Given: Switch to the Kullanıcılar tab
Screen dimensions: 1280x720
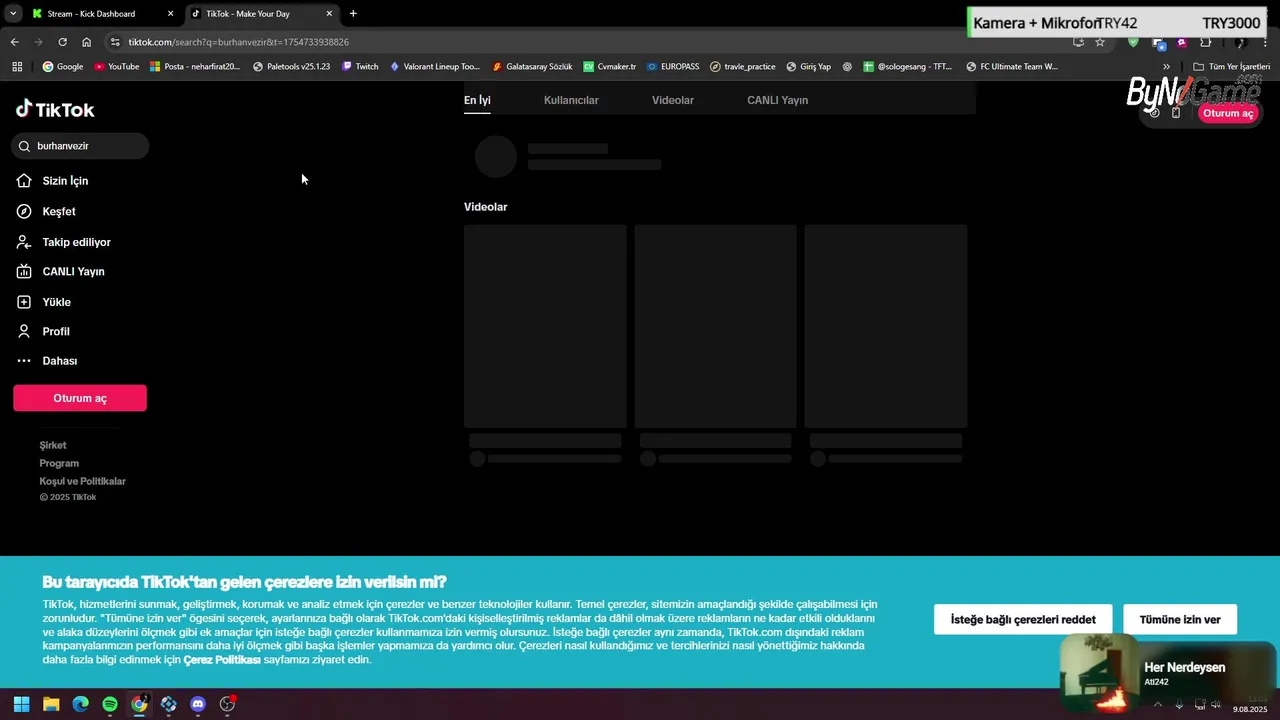Looking at the screenshot, I should pyautogui.click(x=571, y=100).
